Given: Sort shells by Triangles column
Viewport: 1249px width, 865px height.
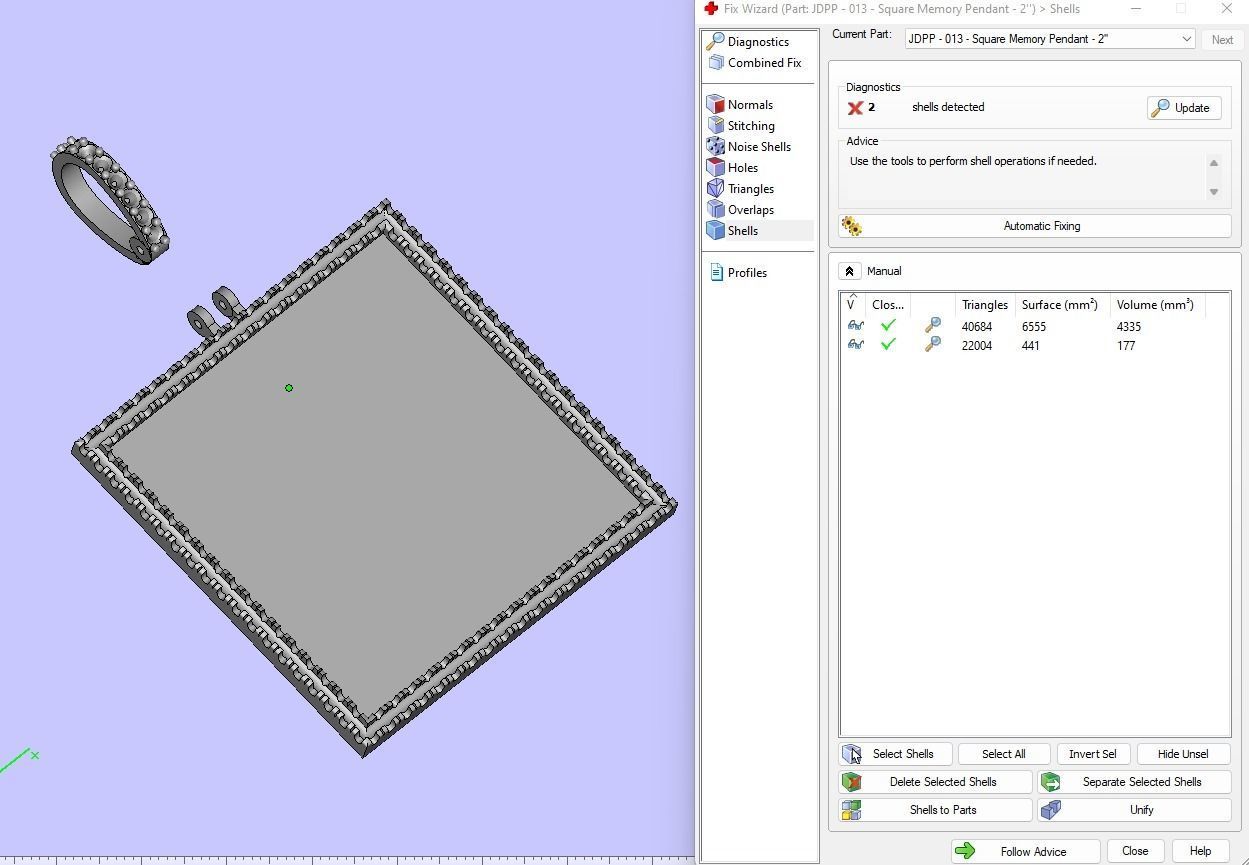Looking at the screenshot, I should (x=985, y=305).
